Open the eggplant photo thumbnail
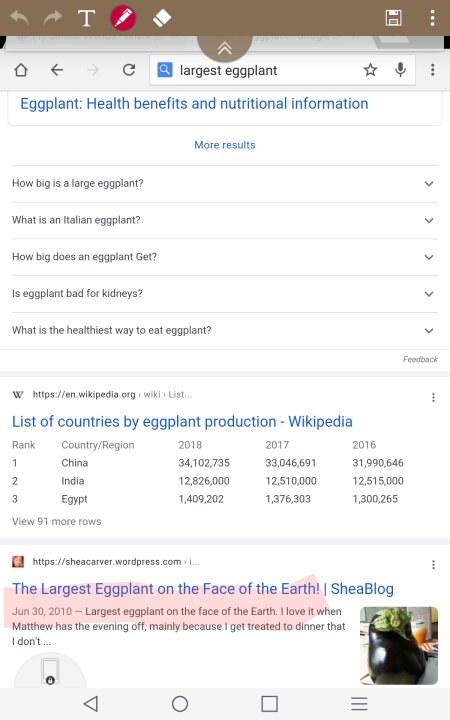Image resolution: width=450 pixels, height=720 pixels. pos(399,646)
